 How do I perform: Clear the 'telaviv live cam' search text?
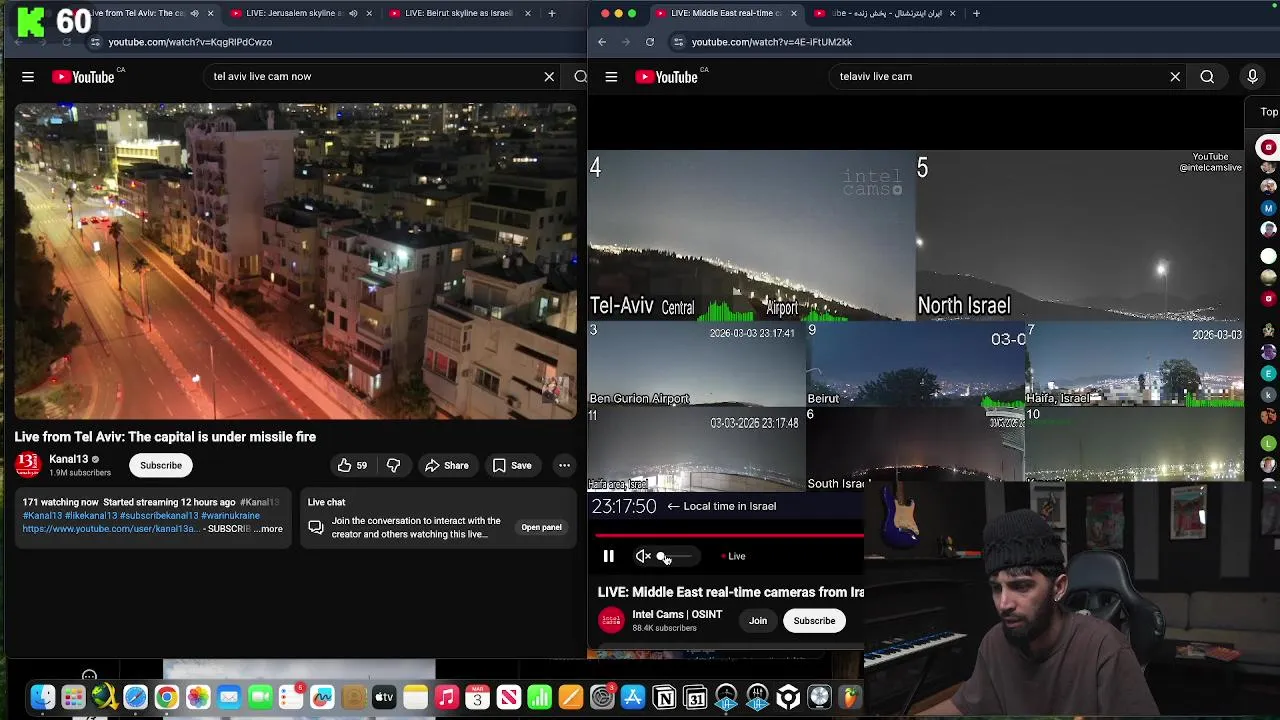coord(1175,76)
